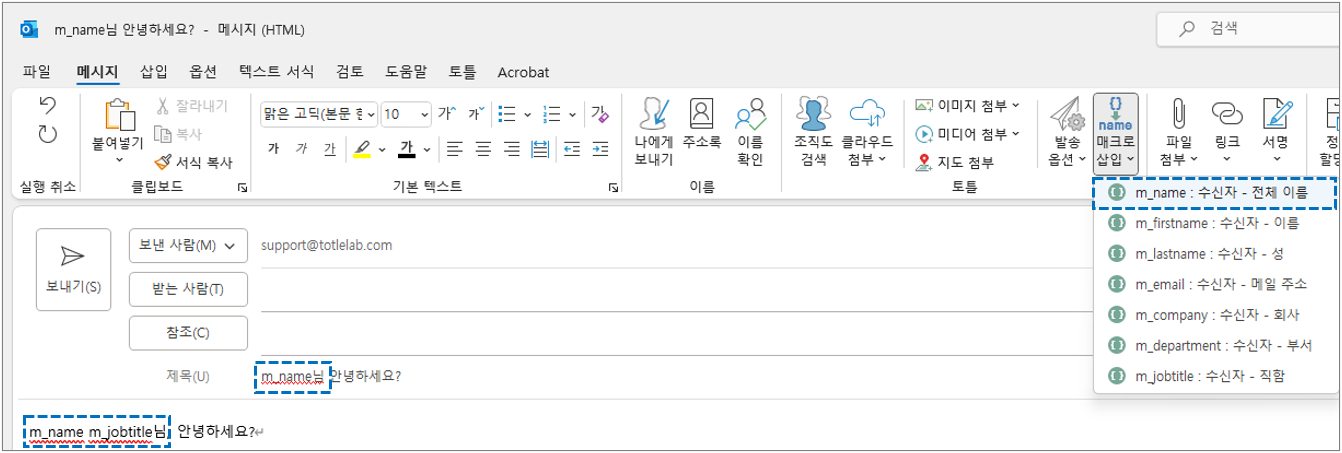Switch to the Insert (삽입) tab
1342x453 pixels.
pyautogui.click(x=154, y=72)
